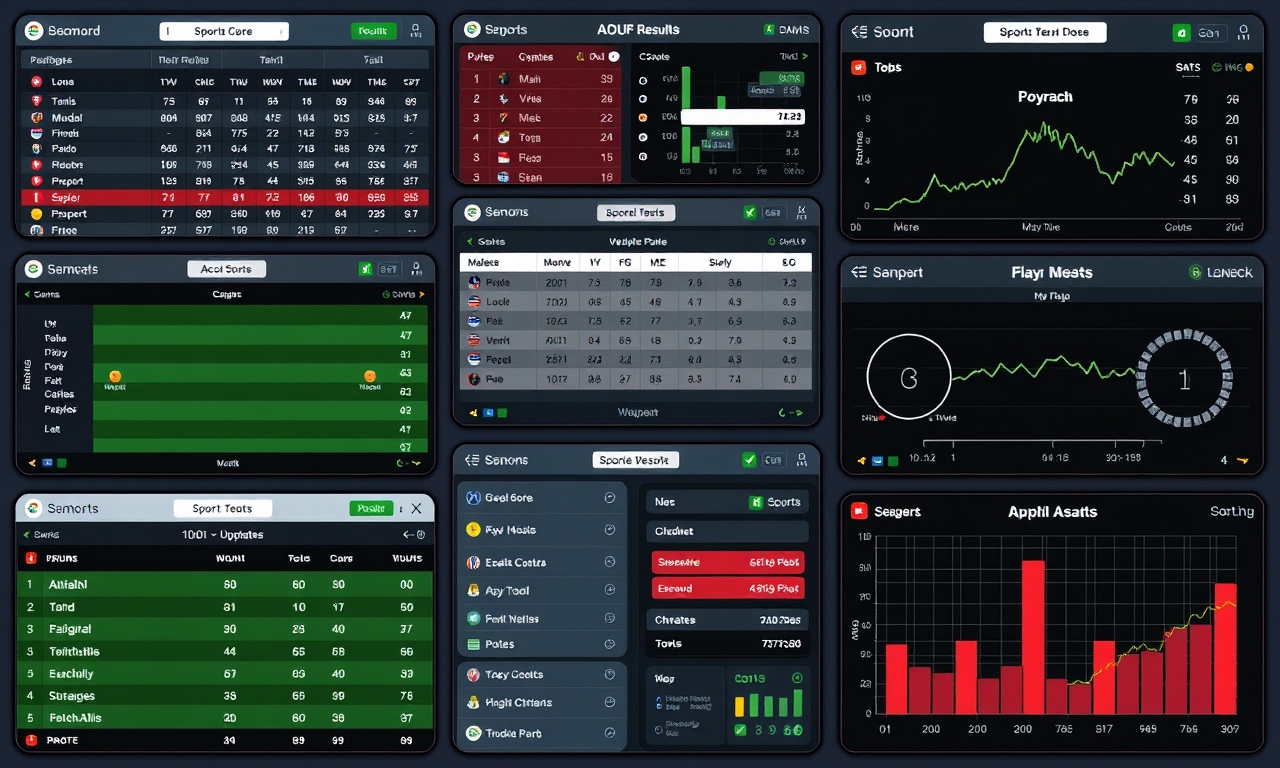The width and height of the screenshot is (1280, 768).
Task: Click the hamburger menu icon in Senons Sporle Vesolk window
Action: pos(472,460)
